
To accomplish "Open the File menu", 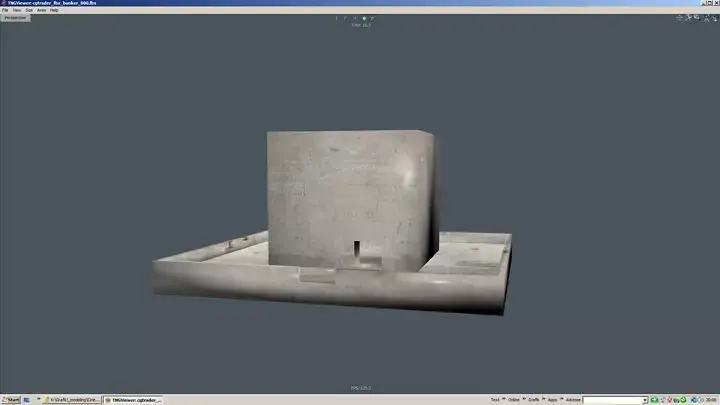I will tap(5, 10).
